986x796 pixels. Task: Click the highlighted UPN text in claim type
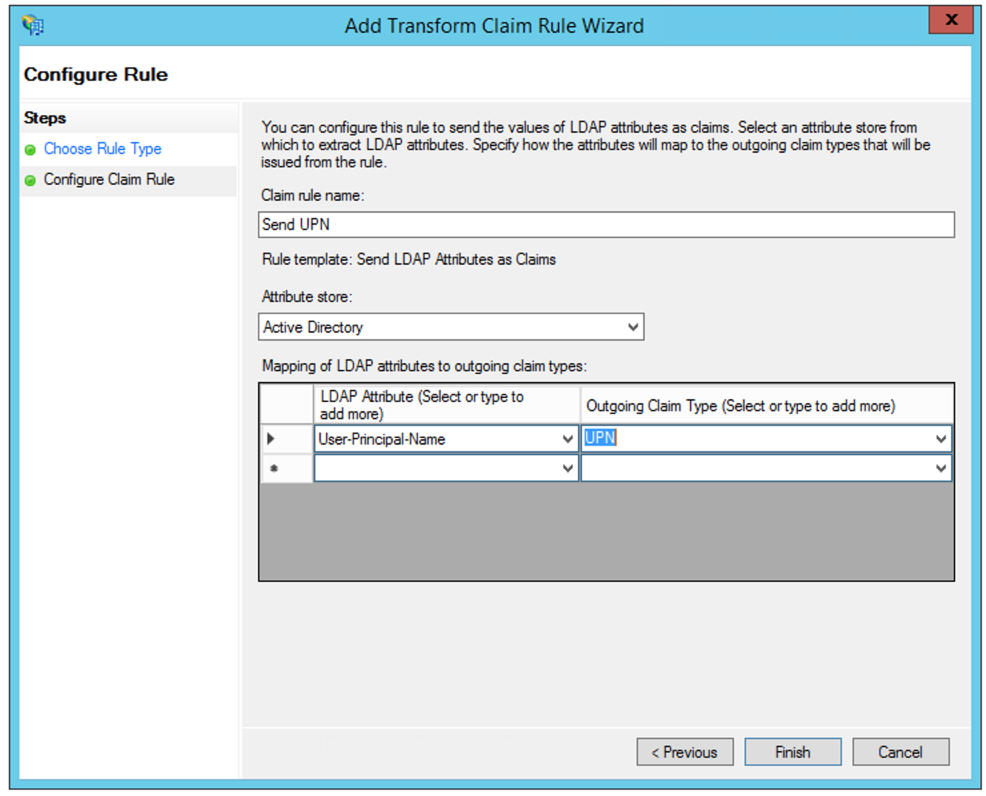pyautogui.click(x=600, y=438)
